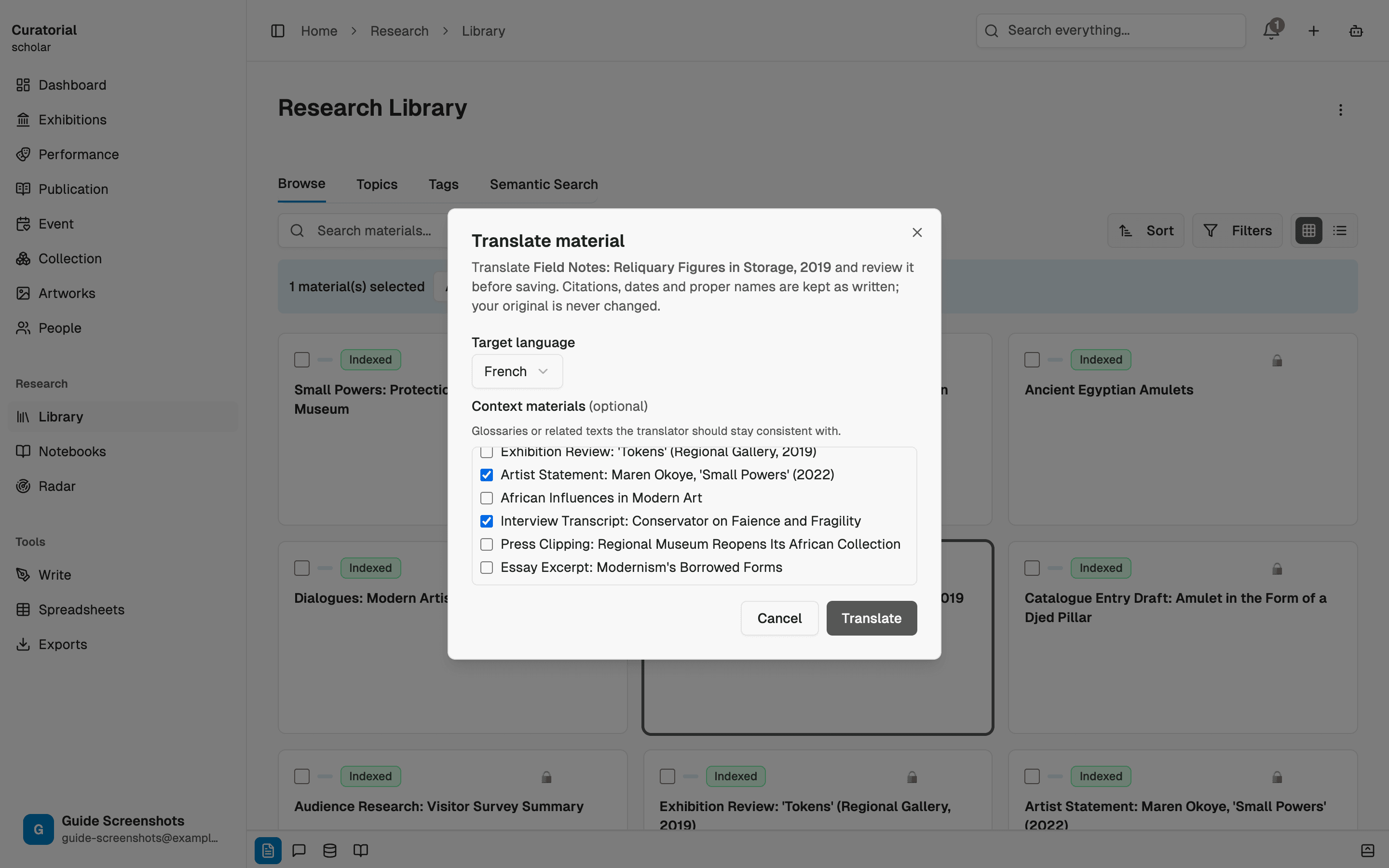Open the Sort options
The width and height of the screenshot is (1389, 868).
click(x=1145, y=231)
